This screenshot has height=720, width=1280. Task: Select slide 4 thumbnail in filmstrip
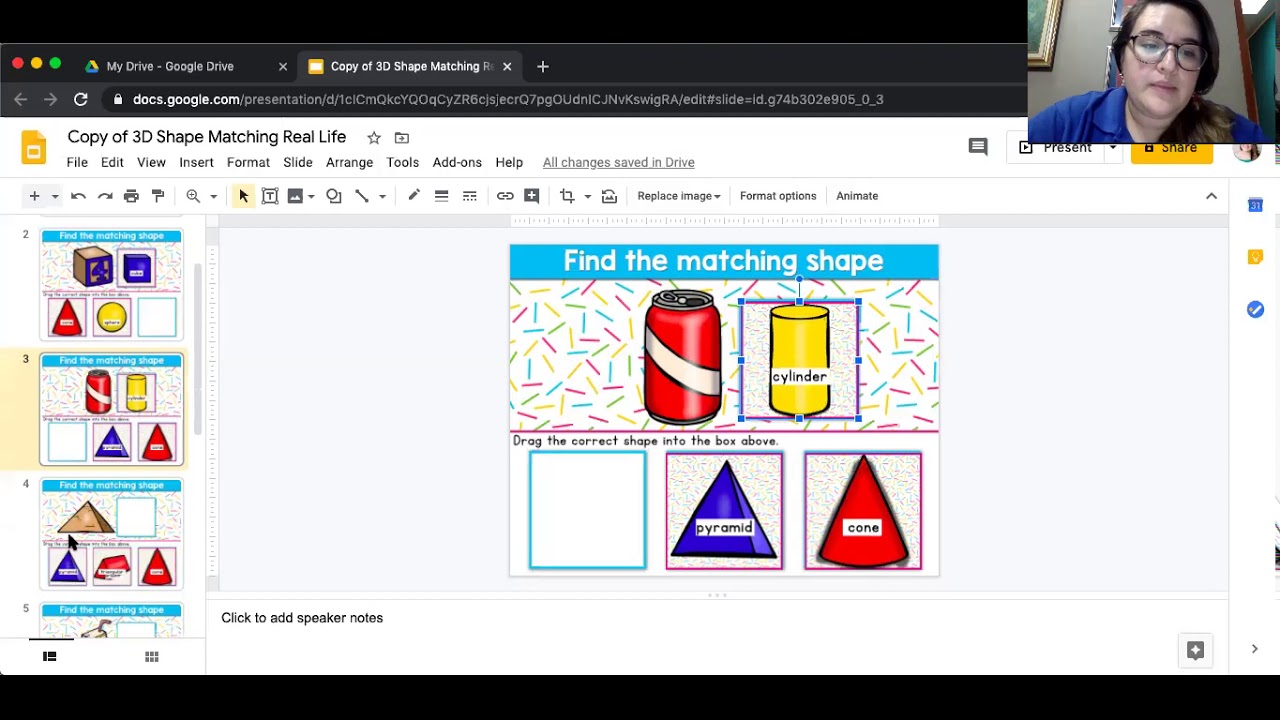(111, 533)
